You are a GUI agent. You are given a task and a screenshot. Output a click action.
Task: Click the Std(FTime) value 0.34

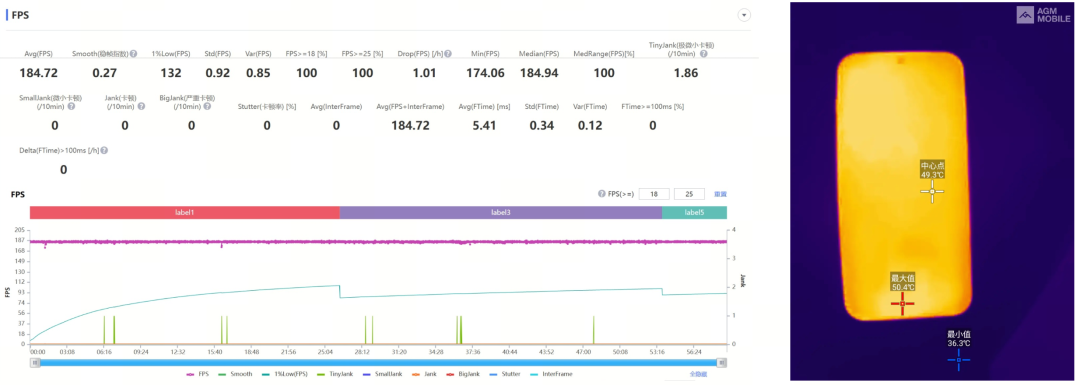click(x=542, y=125)
